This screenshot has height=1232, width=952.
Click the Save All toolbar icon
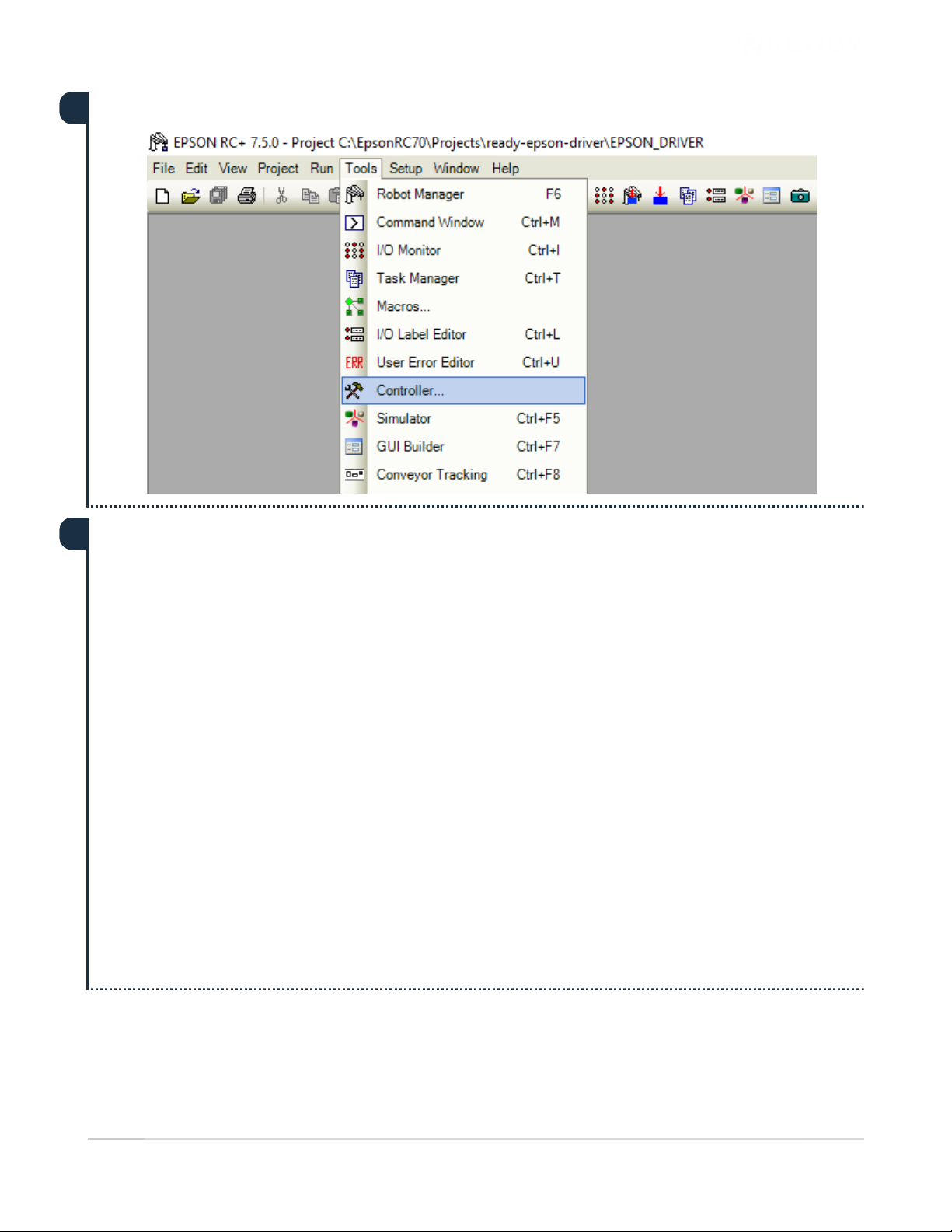click(x=218, y=196)
